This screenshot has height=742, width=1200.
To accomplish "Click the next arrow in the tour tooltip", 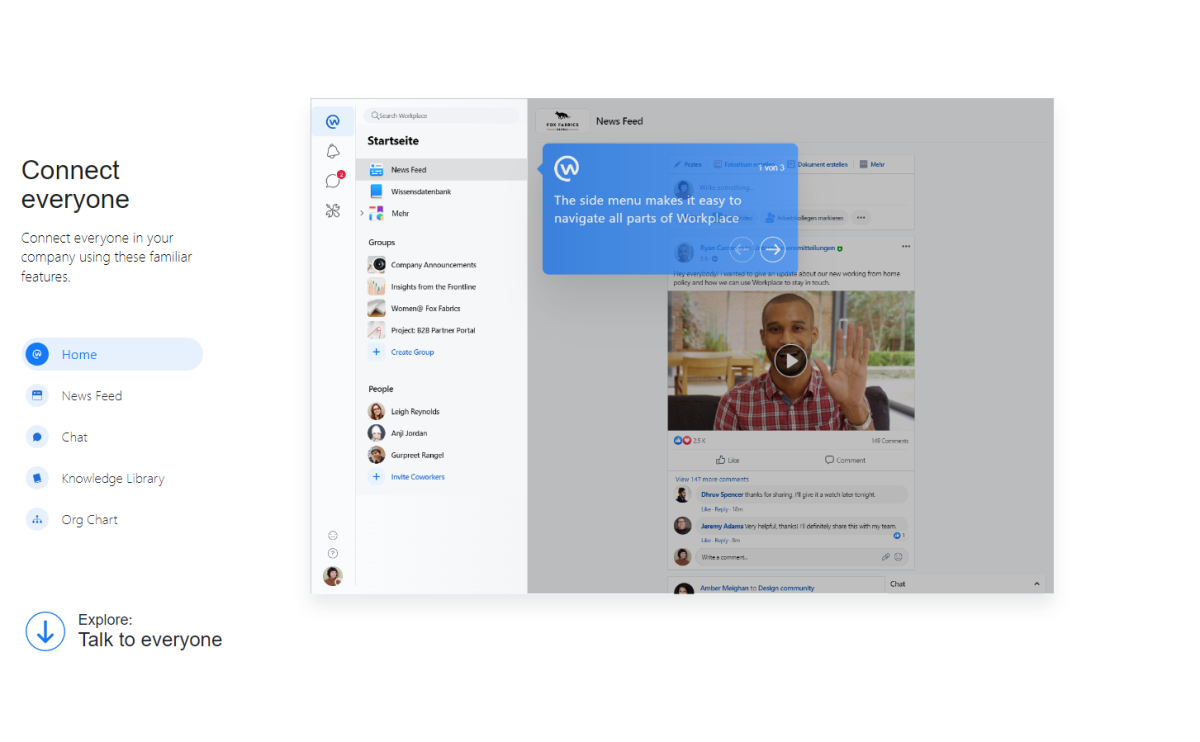I will click(x=773, y=249).
